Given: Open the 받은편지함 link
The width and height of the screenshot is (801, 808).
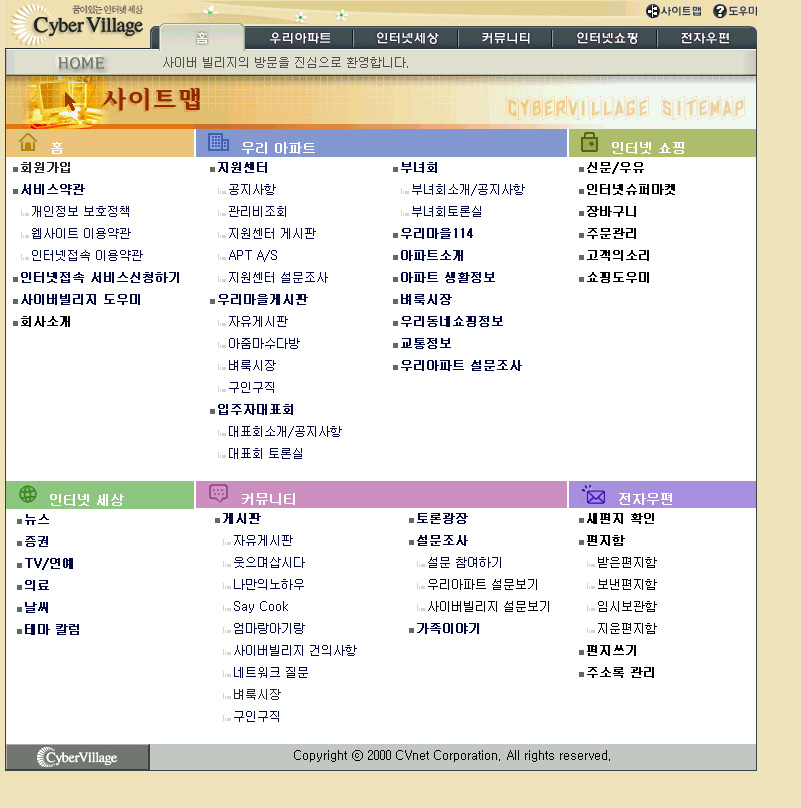Looking at the screenshot, I should click(627, 562).
